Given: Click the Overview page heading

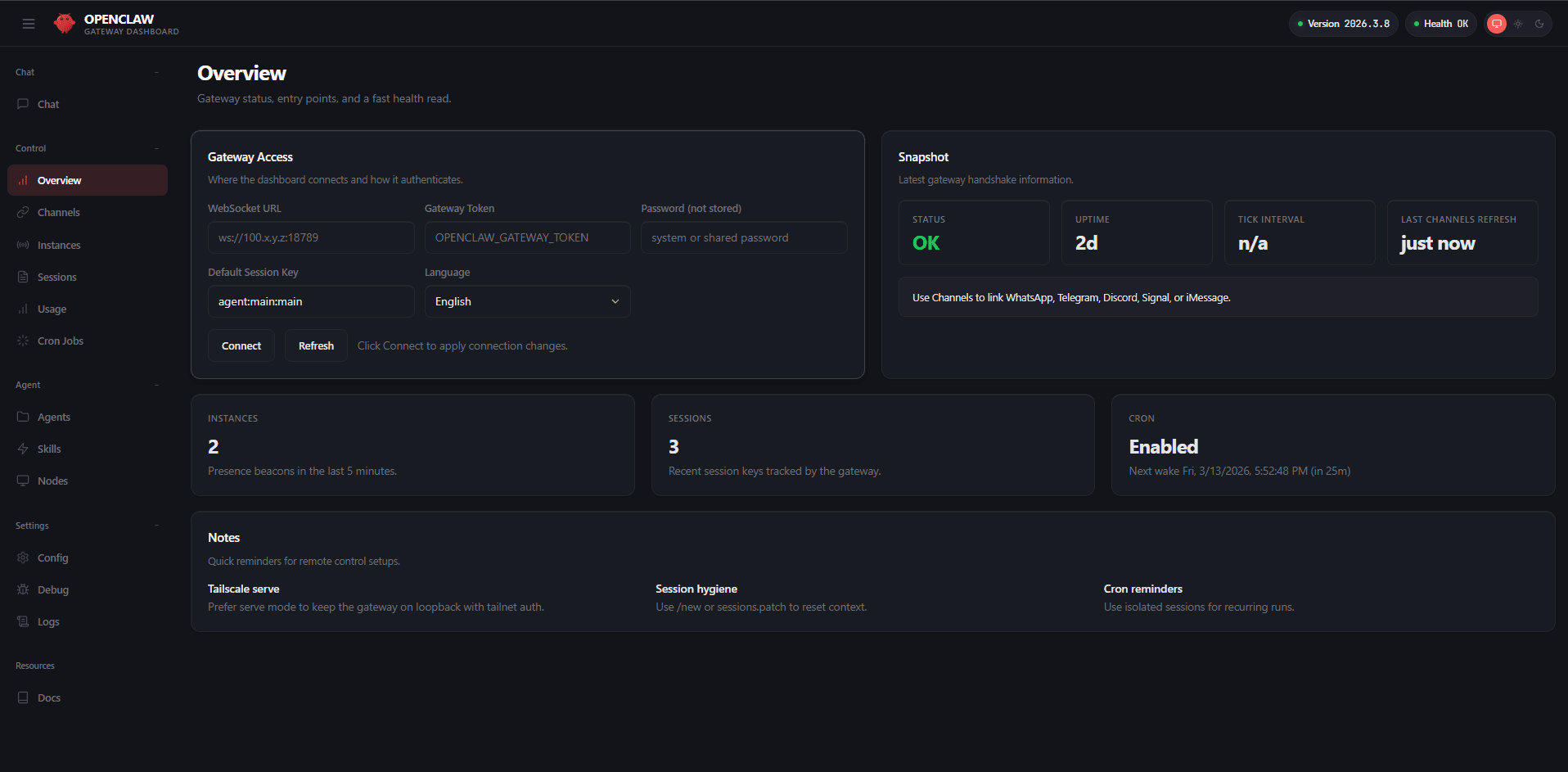Looking at the screenshot, I should pyautogui.click(x=241, y=73).
